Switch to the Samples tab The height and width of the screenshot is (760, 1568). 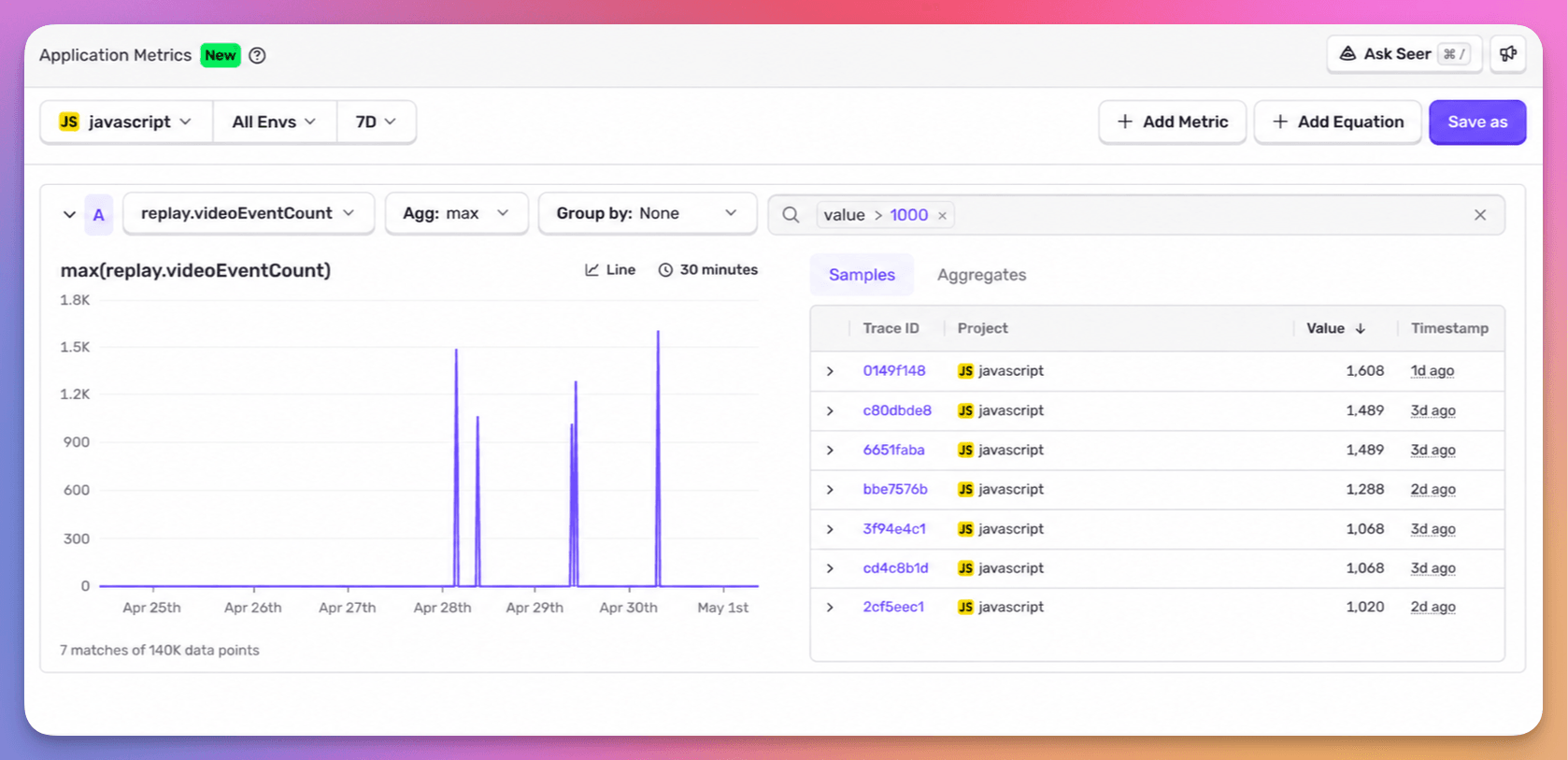pyautogui.click(x=862, y=275)
